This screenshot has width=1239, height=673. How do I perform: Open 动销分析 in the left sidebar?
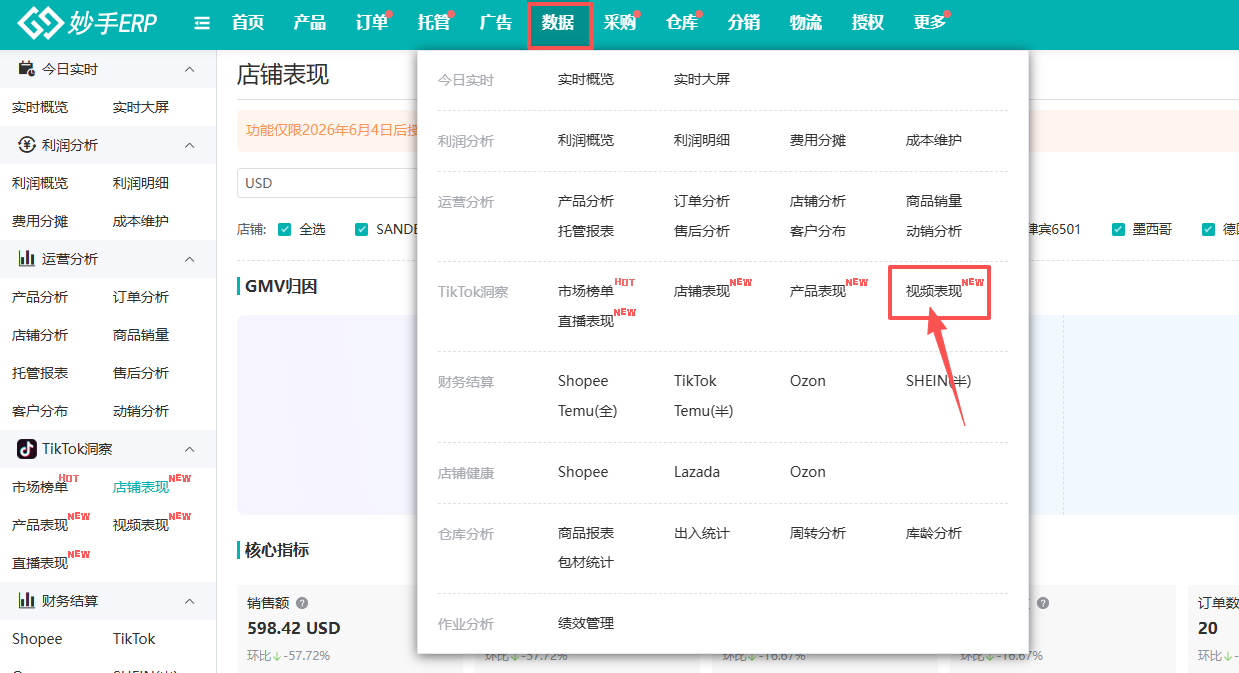click(x=141, y=411)
